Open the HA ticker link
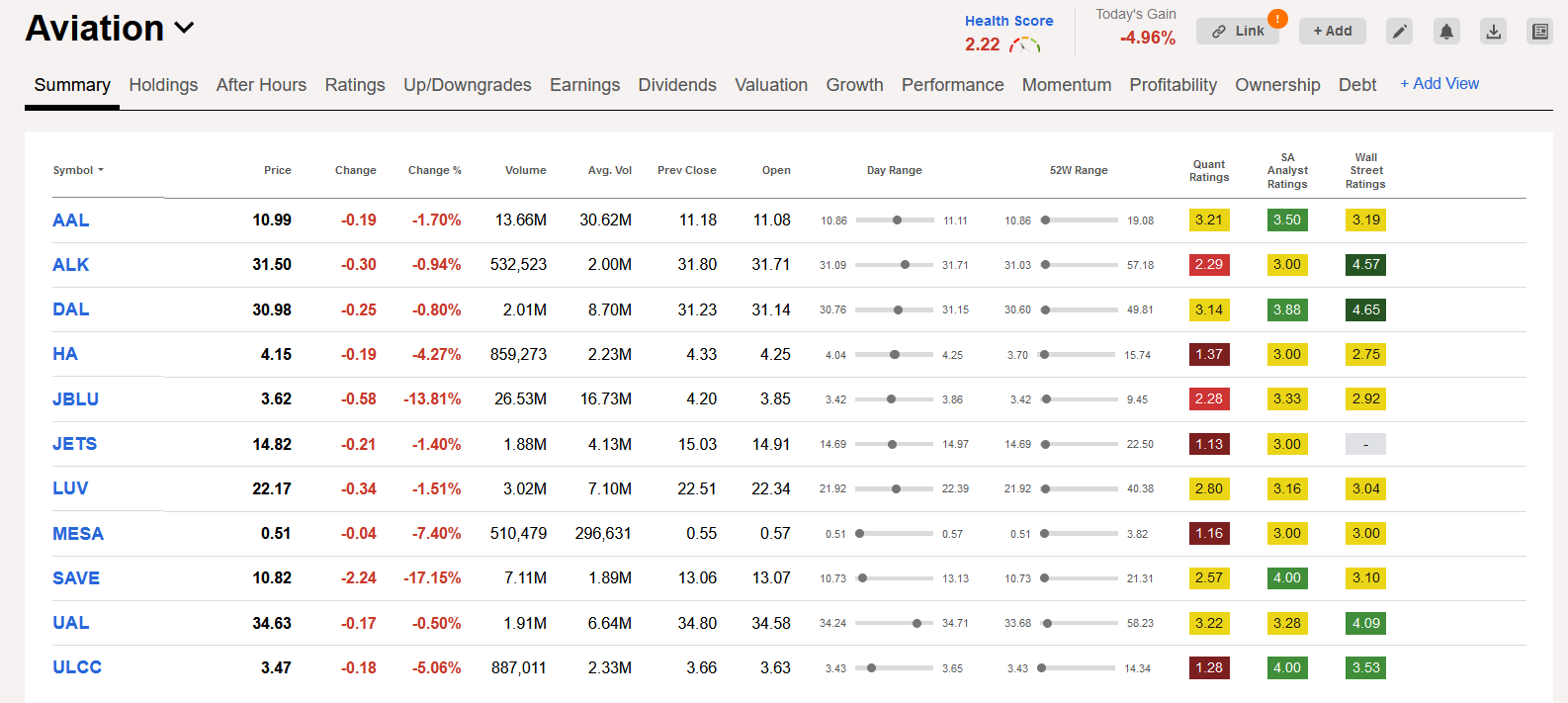Image resolution: width=1568 pixels, height=703 pixels. pos(65,354)
